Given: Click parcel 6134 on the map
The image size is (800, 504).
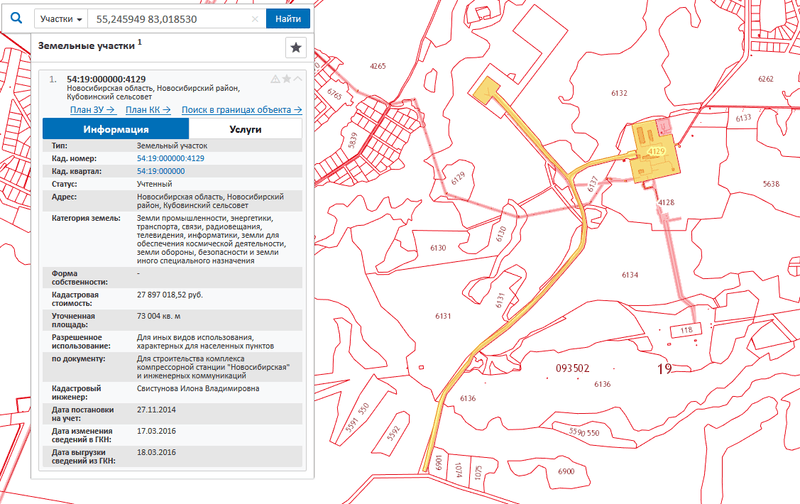Looking at the screenshot, I should click(x=629, y=274).
